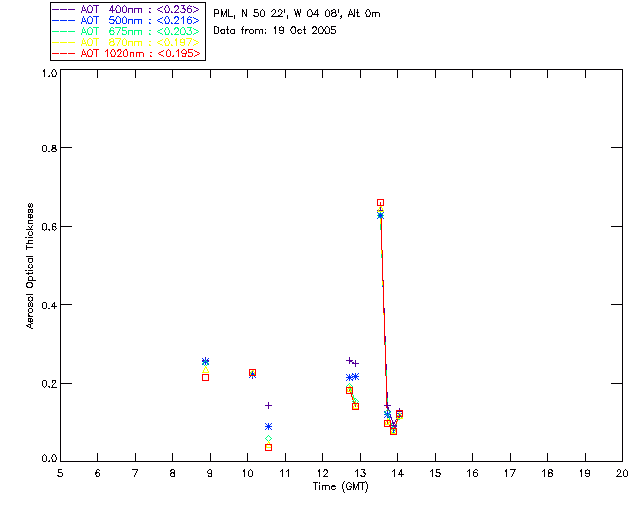Click the 1.0 y-axis tick label
Viewport: 640px width, 512px height.
point(49,73)
